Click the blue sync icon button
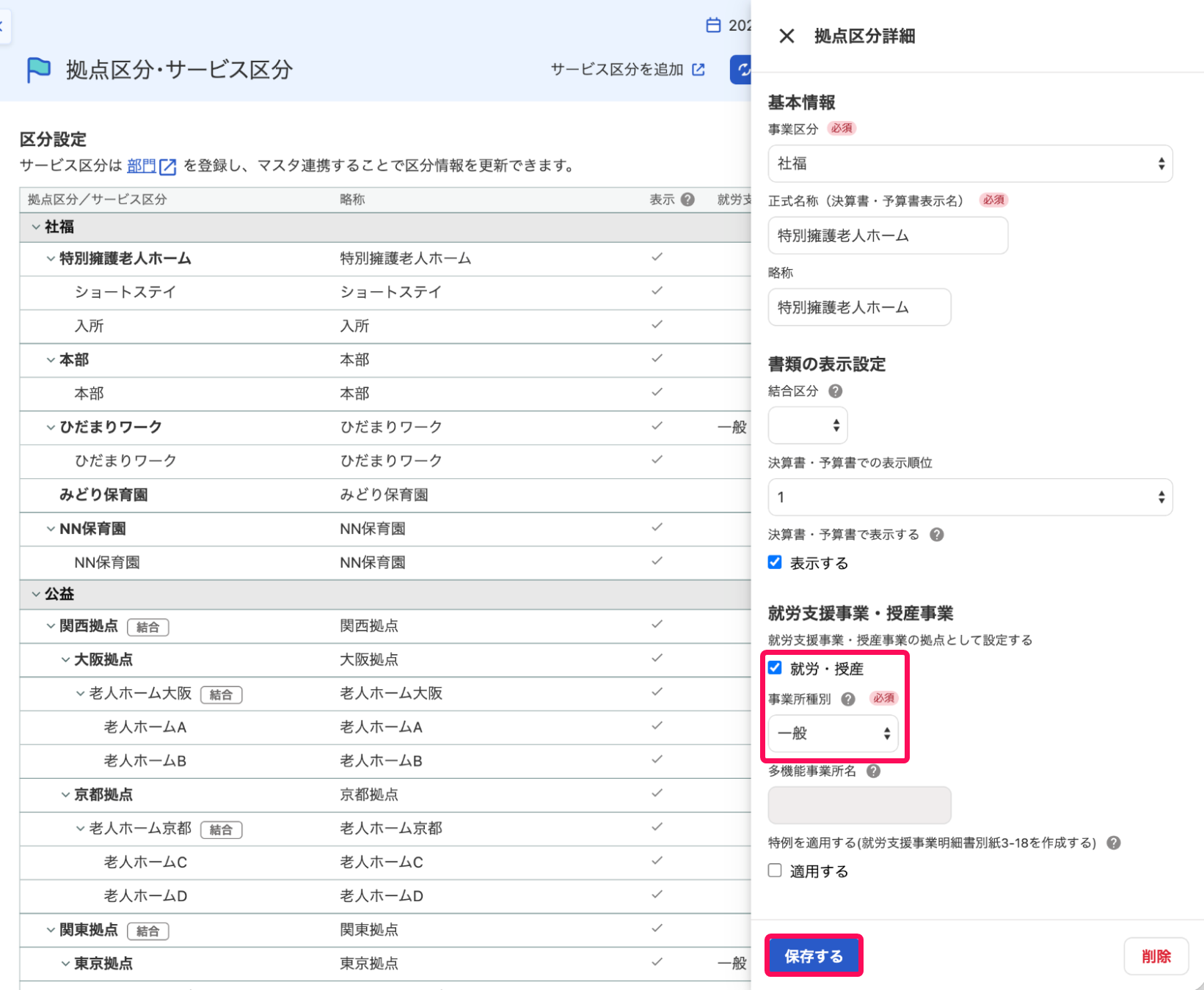 [741, 70]
